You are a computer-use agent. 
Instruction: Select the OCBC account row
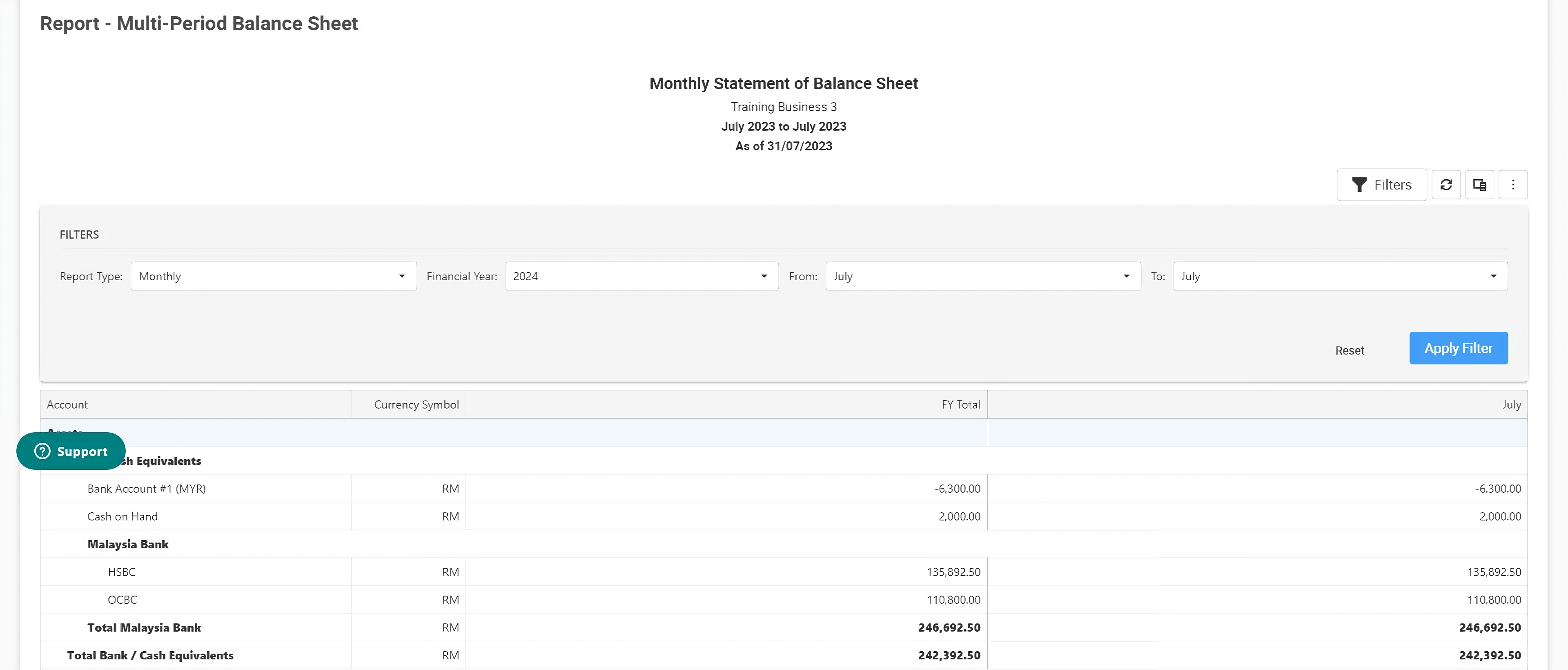click(x=784, y=600)
